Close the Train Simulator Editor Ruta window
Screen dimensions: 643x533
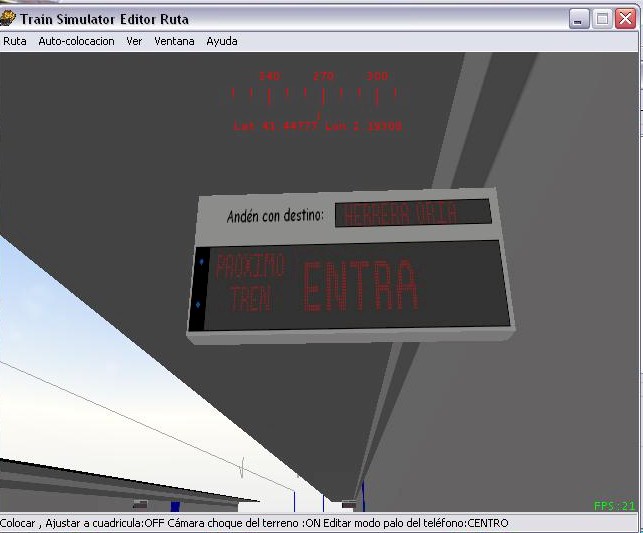point(625,18)
